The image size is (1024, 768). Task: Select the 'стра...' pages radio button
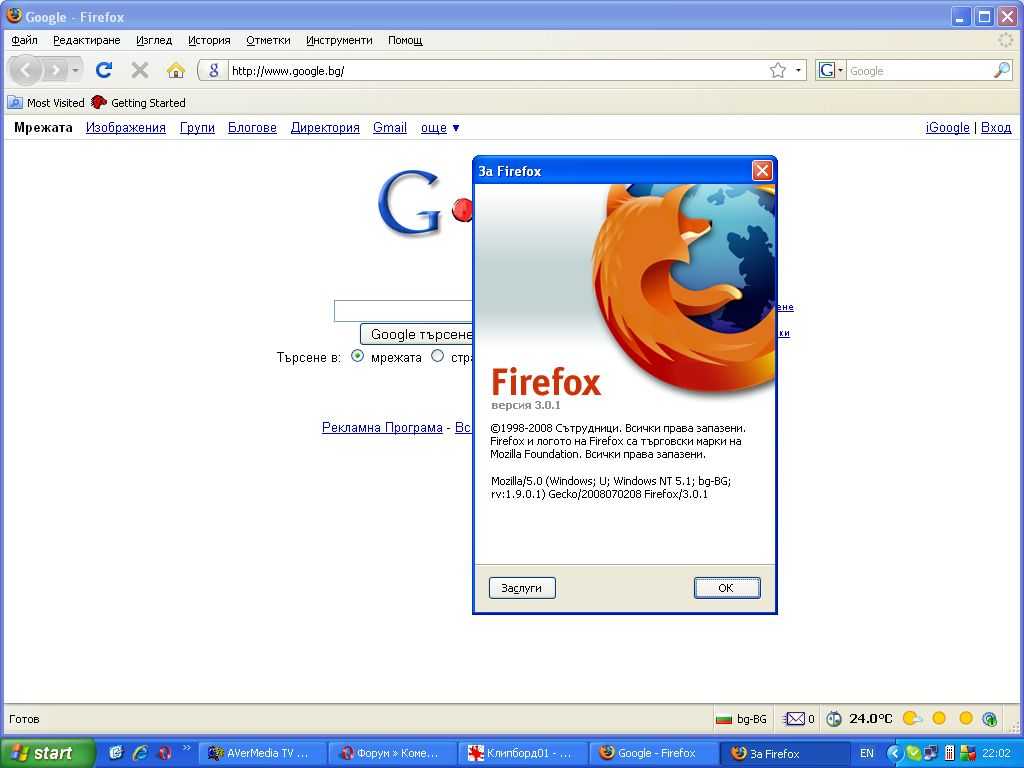click(x=438, y=357)
